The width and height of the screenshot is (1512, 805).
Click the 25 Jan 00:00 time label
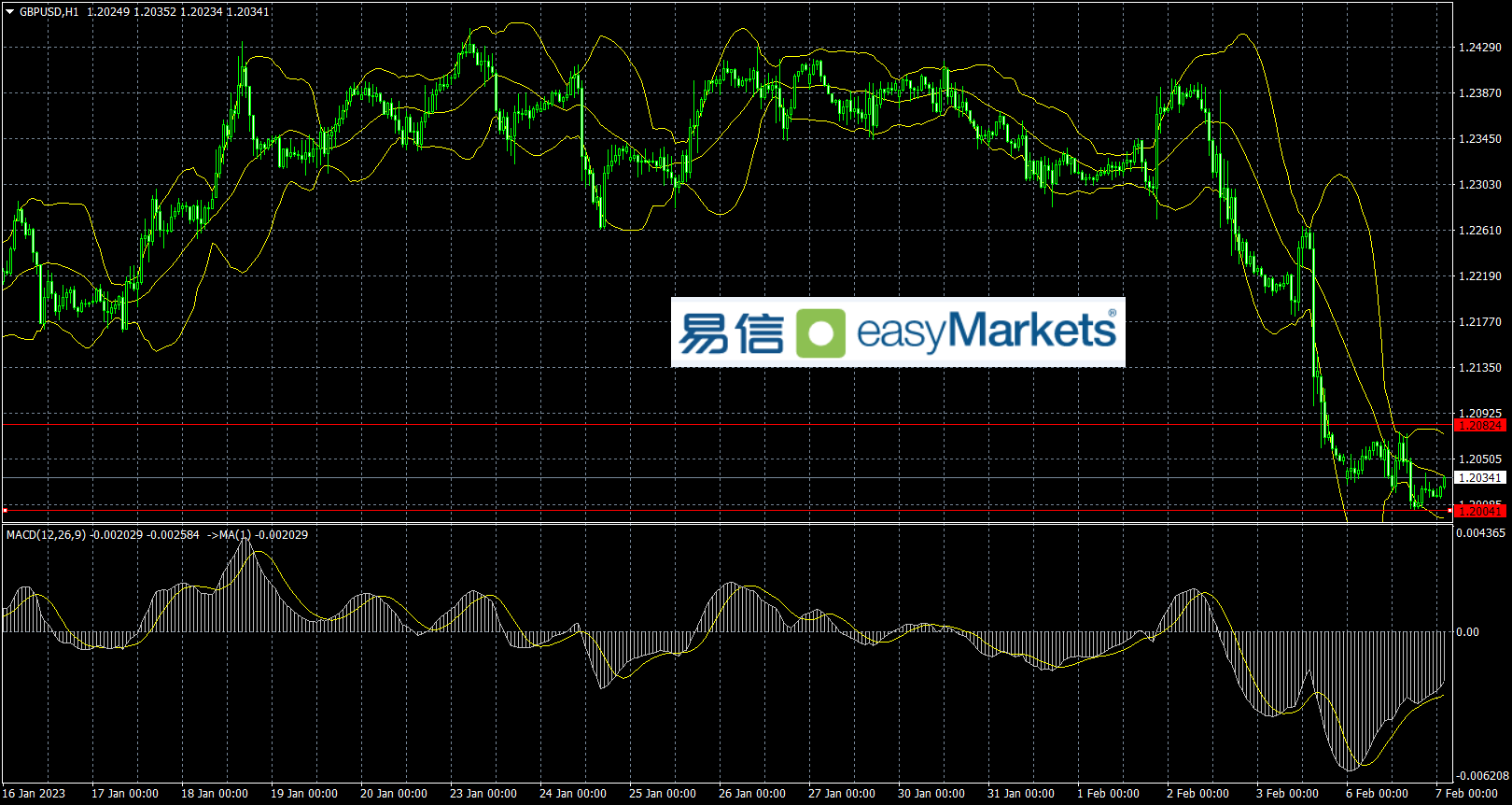(663, 794)
